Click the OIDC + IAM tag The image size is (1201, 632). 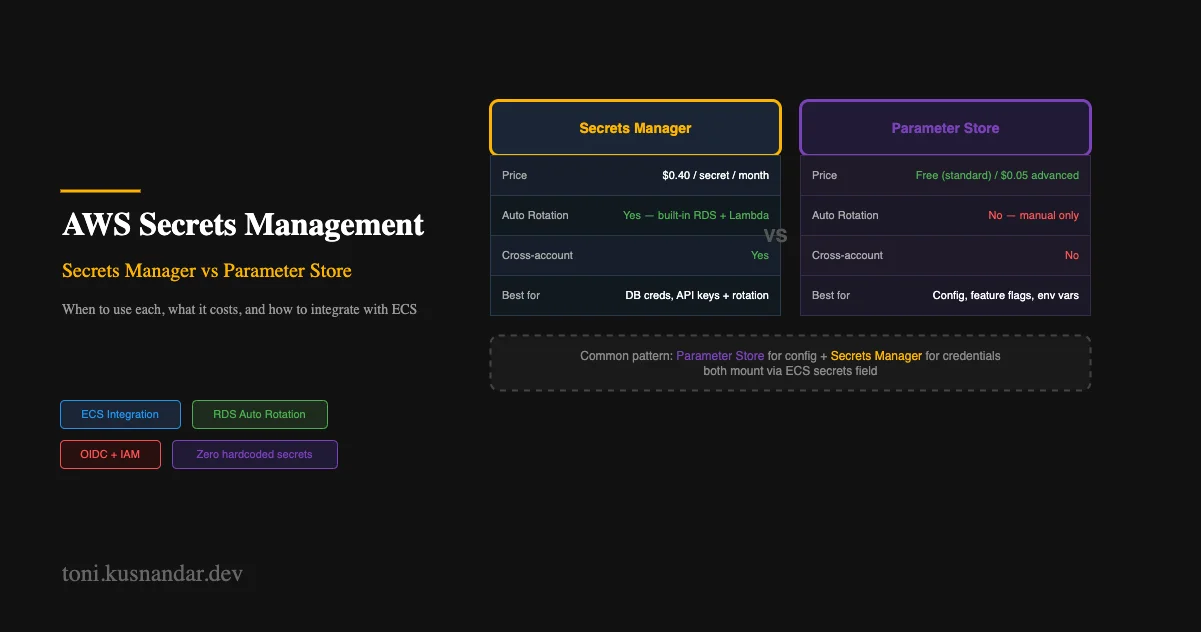click(x=110, y=454)
